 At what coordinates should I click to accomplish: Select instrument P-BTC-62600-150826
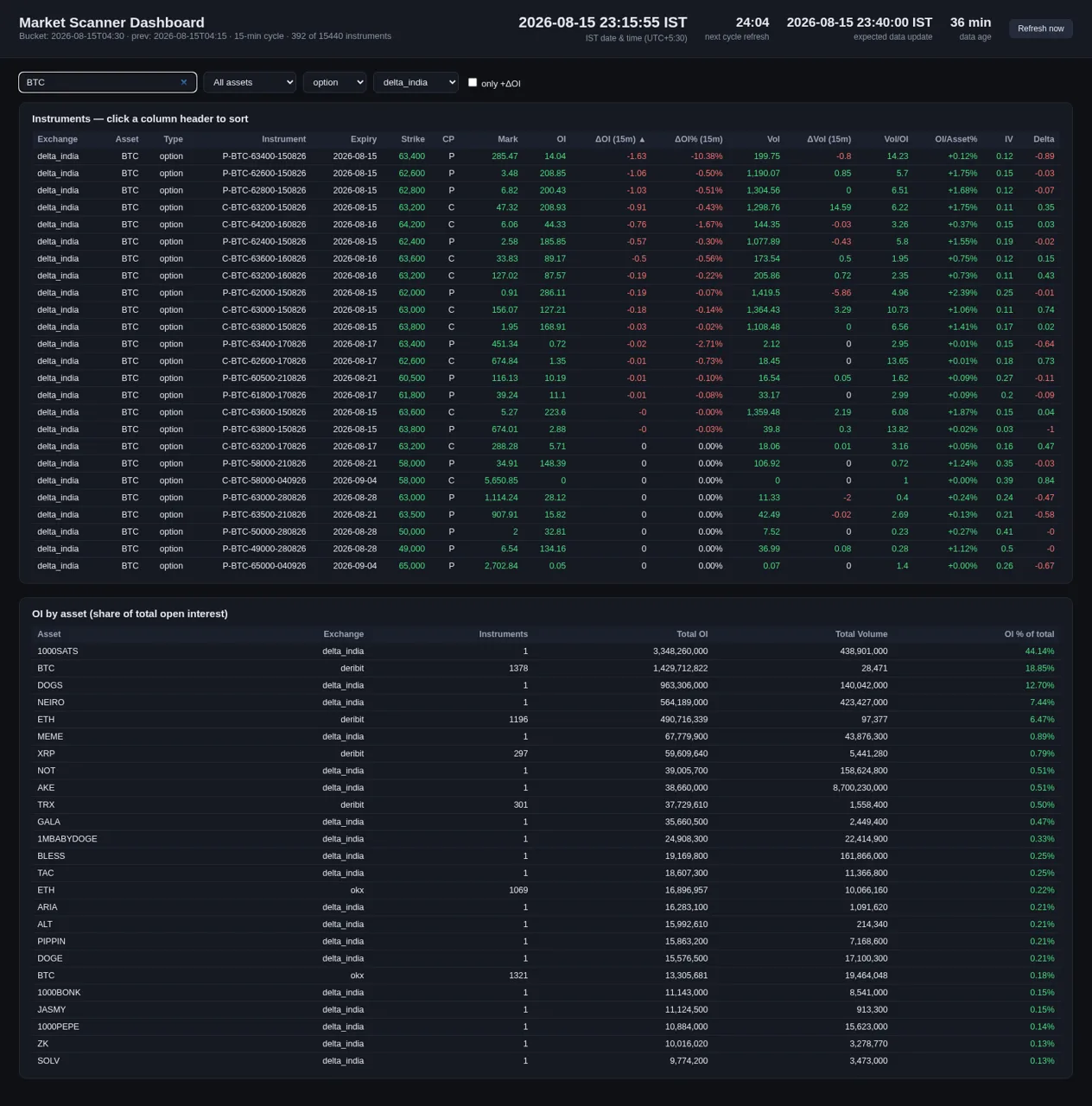[263, 174]
